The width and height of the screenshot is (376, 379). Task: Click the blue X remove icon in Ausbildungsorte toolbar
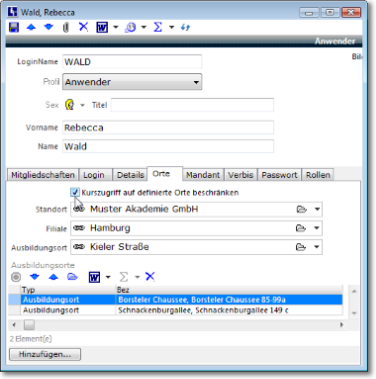[150, 276]
